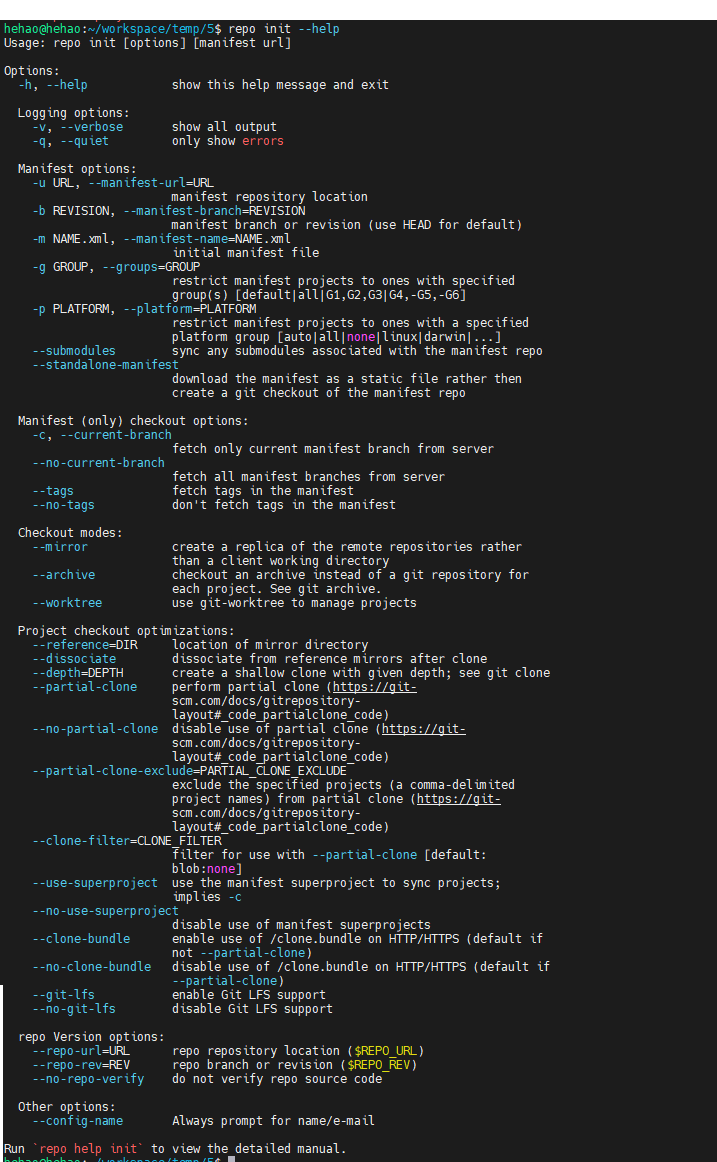Click the --standalone-manifest option
This screenshot has width=717, height=1162.
click(105, 365)
